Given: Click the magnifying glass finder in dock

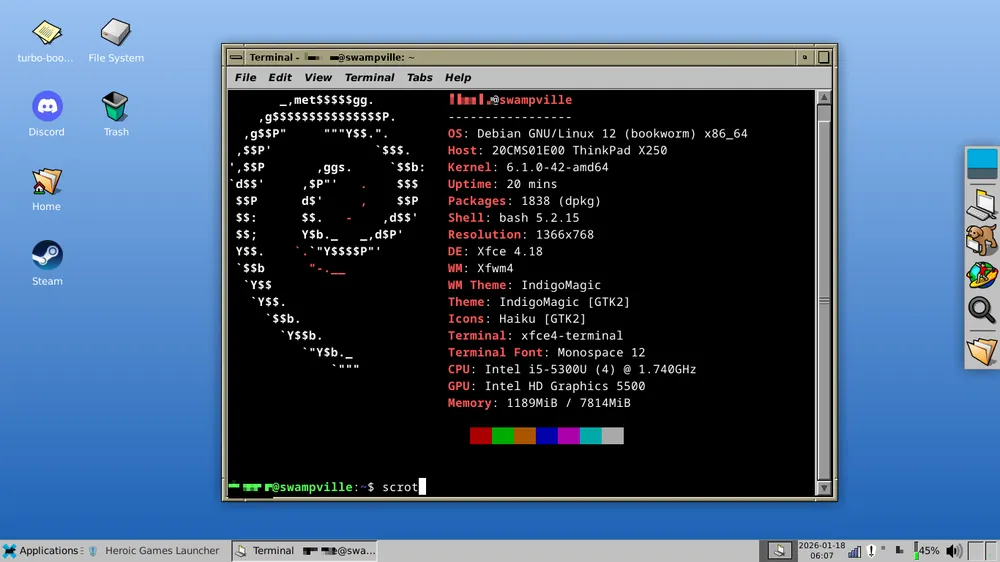Looking at the screenshot, I should (982, 311).
